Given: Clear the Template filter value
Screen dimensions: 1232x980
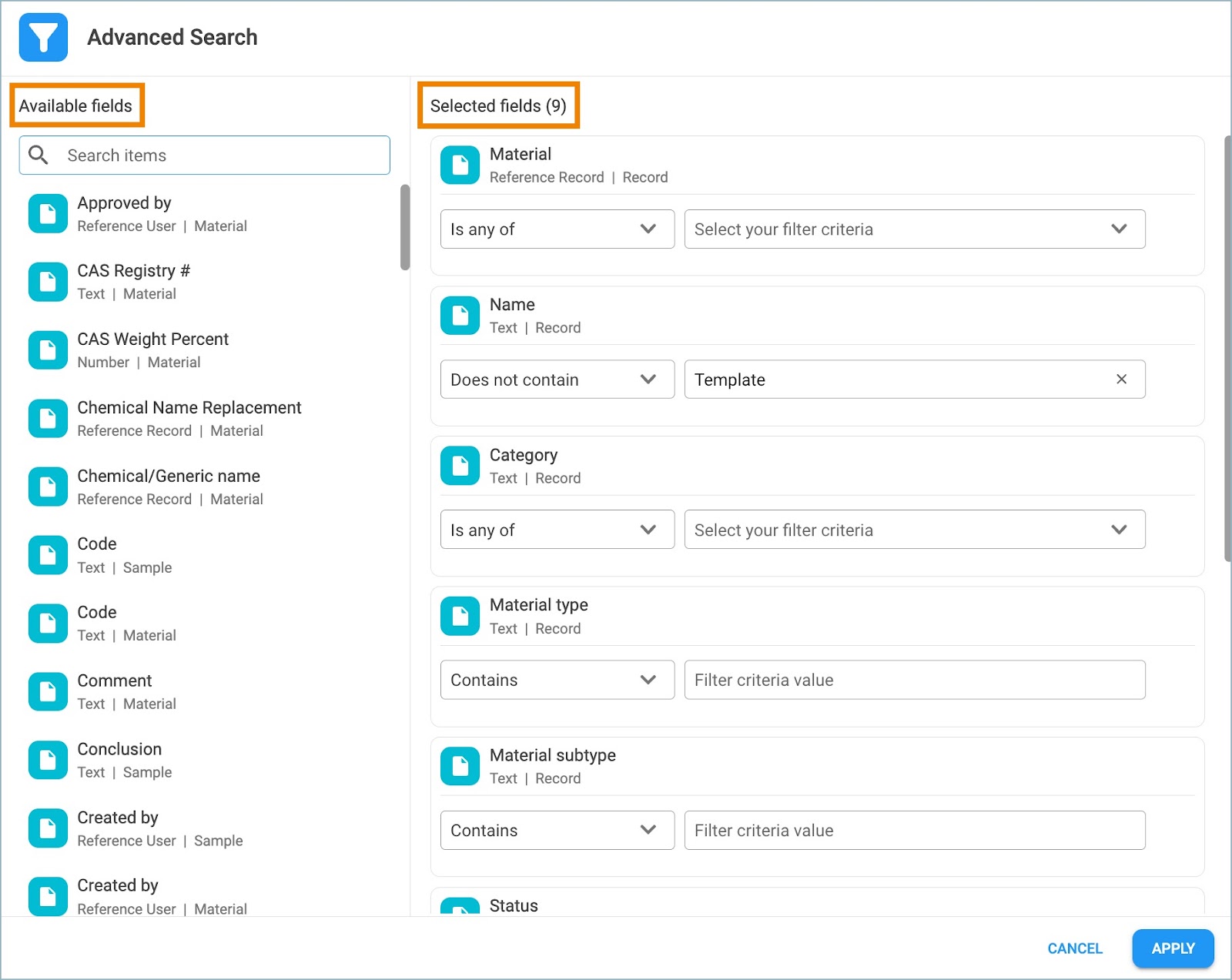Looking at the screenshot, I should coord(1121,379).
